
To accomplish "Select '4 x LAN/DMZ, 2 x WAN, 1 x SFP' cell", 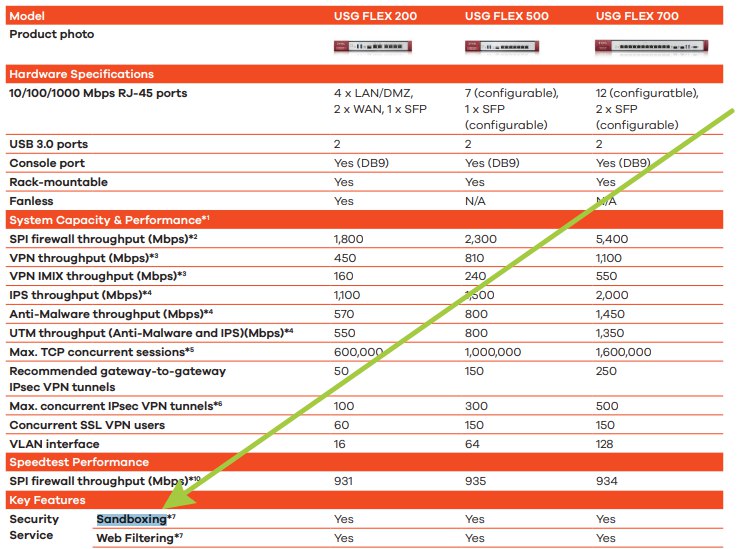I will pyautogui.click(x=380, y=101).
